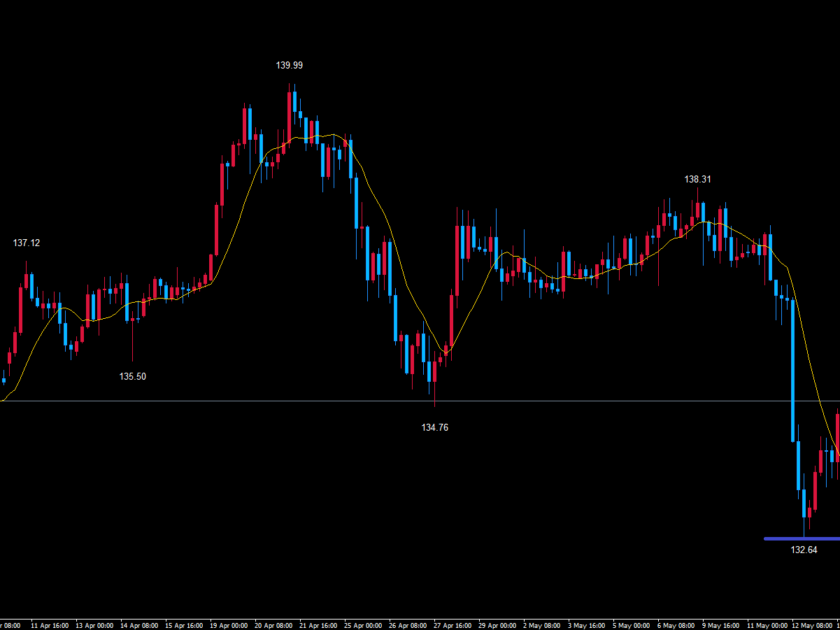Click the 14 Apr 08:00 time label

pyautogui.click(x=140, y=622)
